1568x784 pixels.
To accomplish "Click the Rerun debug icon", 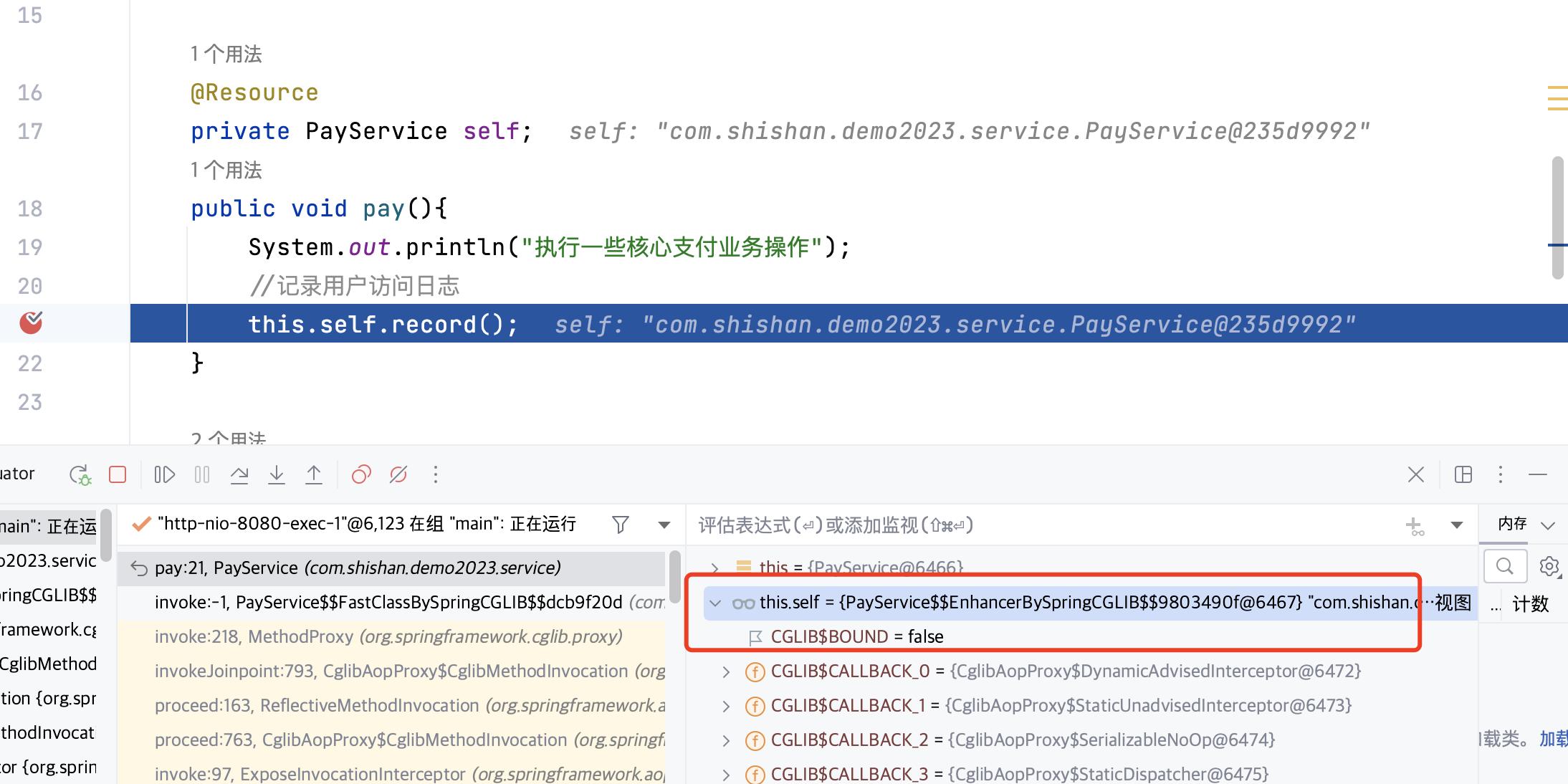I will coord(80,474).
